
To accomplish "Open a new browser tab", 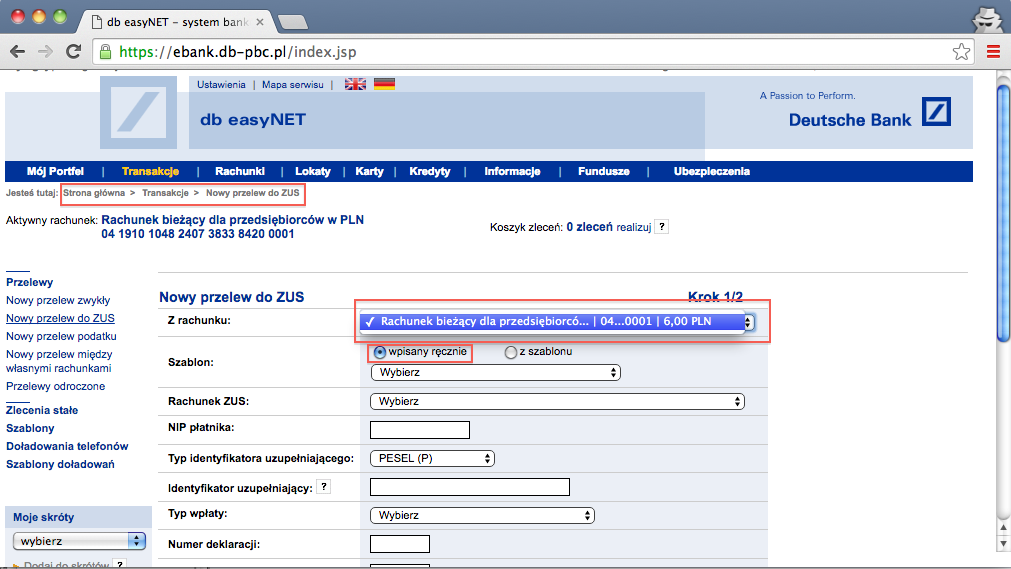I will pyautogui.click(x=293, y=23).
